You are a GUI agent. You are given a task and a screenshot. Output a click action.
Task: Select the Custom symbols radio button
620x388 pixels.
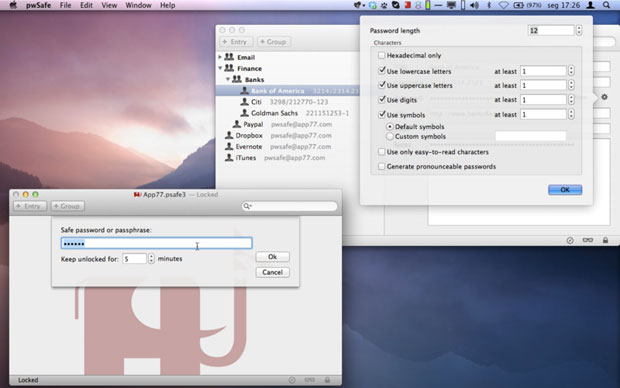click(x=390, y=136)
